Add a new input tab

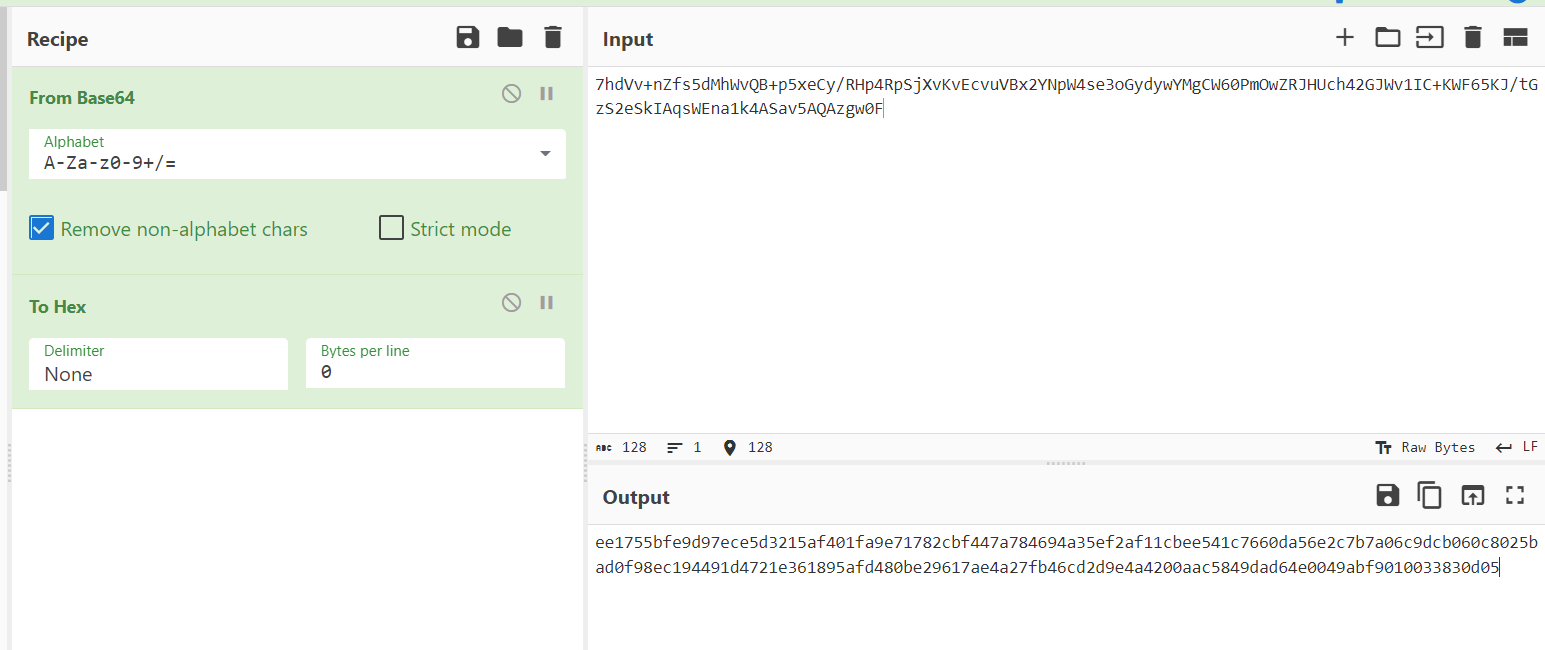[1345, 38]
